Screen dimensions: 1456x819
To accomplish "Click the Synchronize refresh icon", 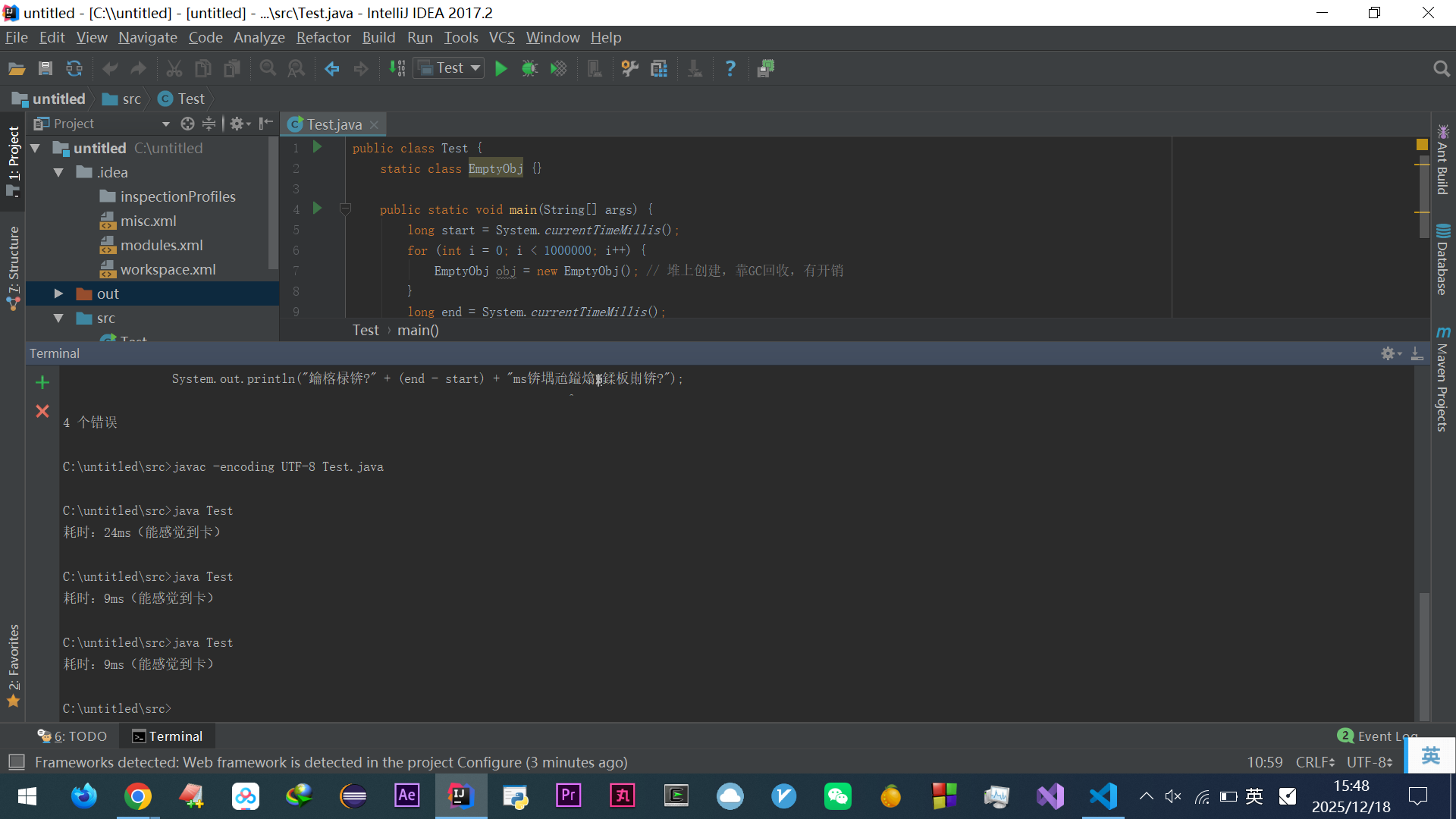I will point(74,69).
